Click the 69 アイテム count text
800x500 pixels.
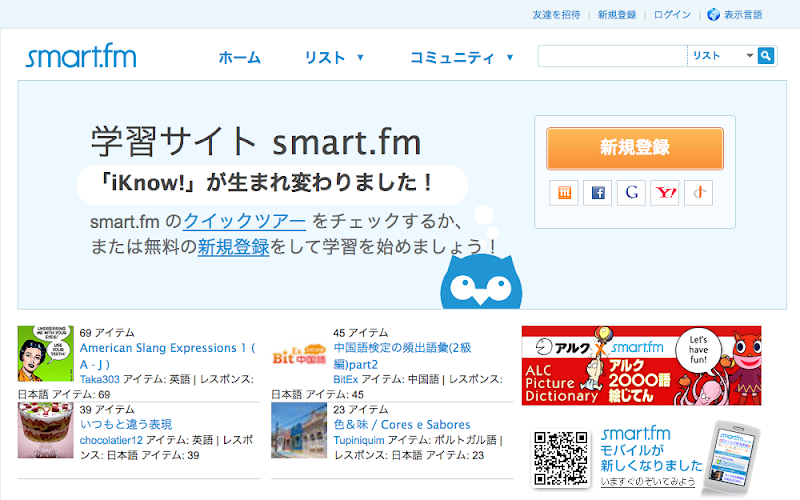point(107,333)
